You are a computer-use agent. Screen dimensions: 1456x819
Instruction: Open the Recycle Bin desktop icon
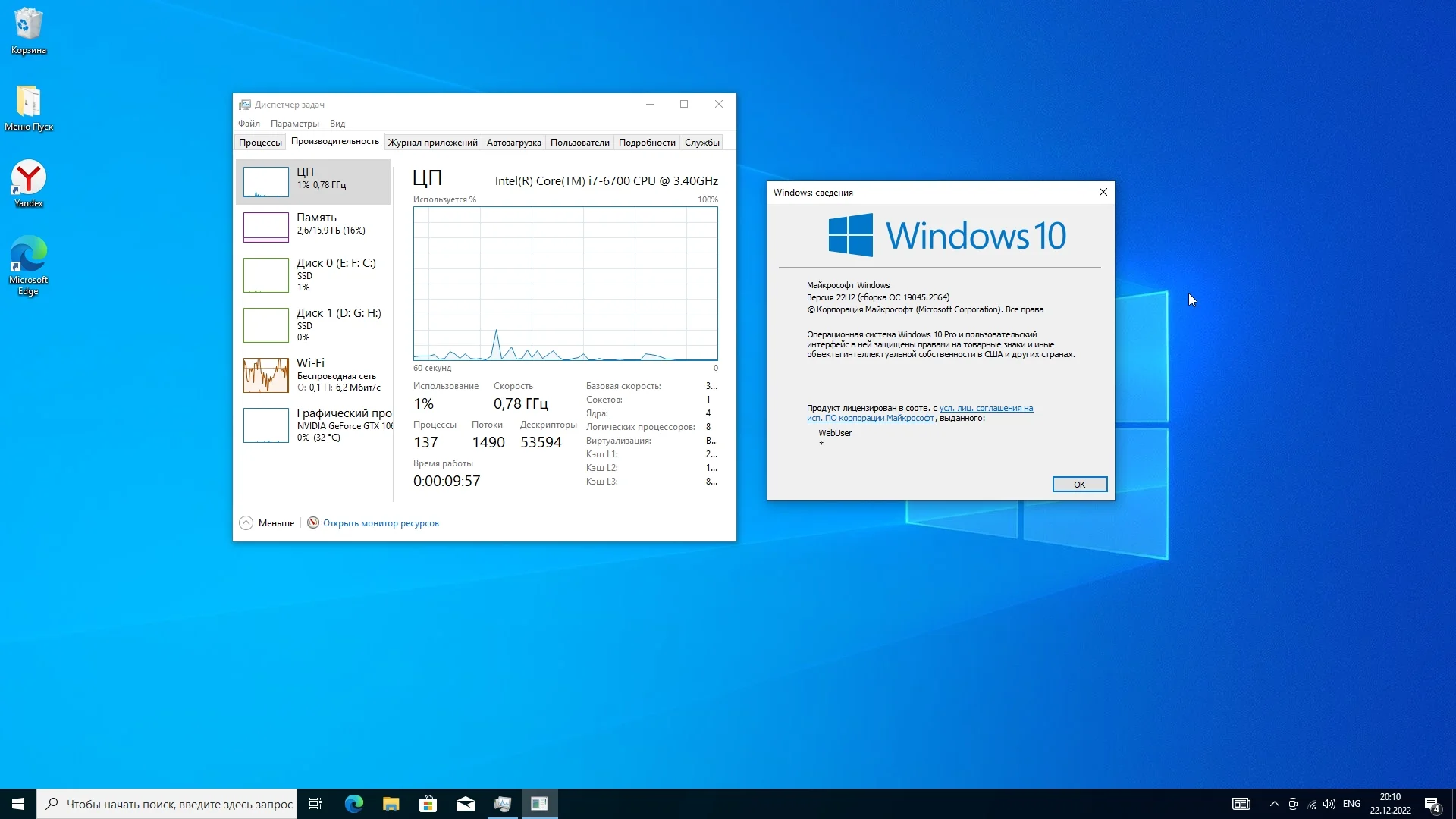[28, 30]
